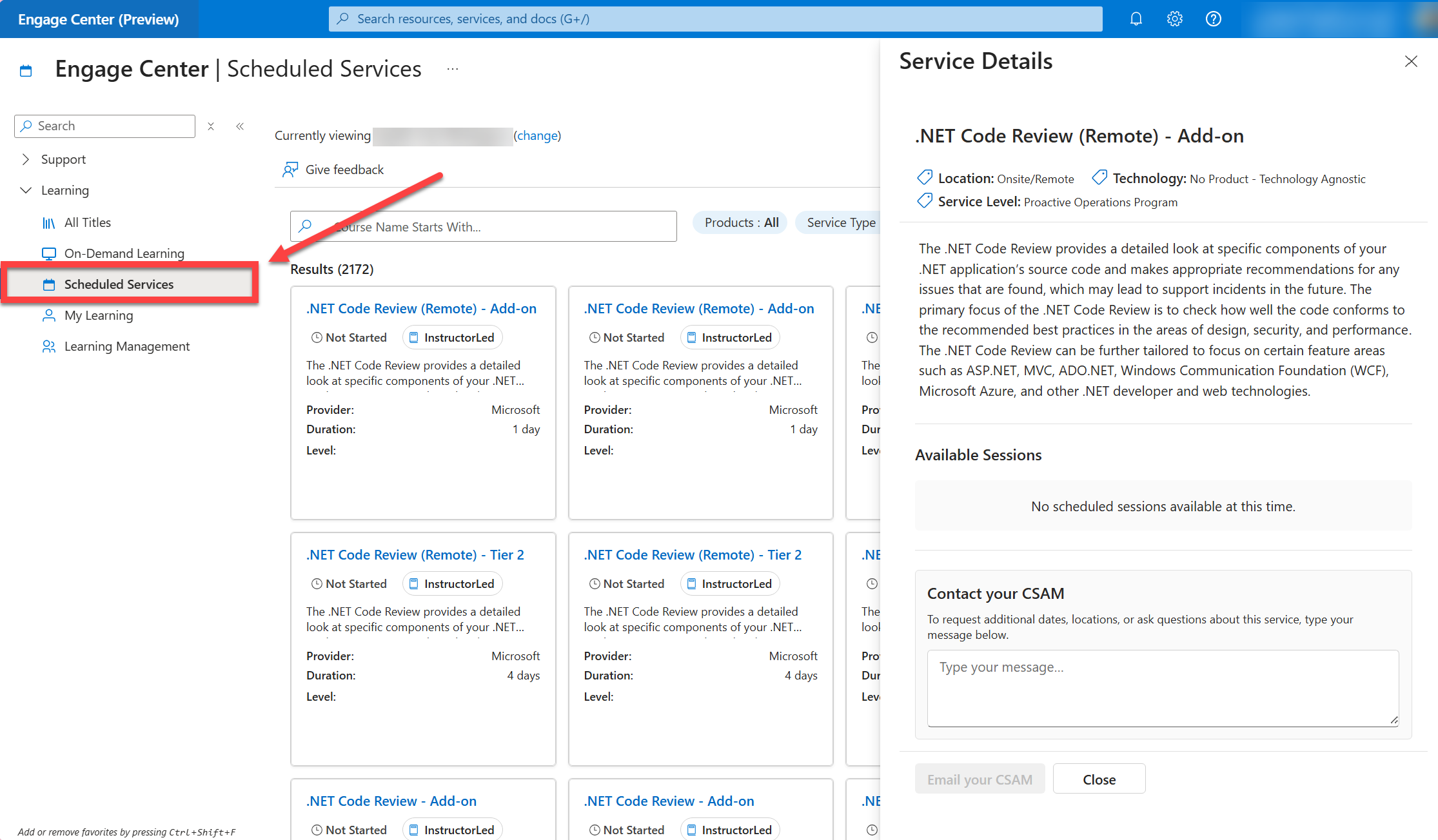The height and width of the screenshot is (840, 1438).
Task: Open the notifications bell icon
Action: click(x=1136, y=19)
